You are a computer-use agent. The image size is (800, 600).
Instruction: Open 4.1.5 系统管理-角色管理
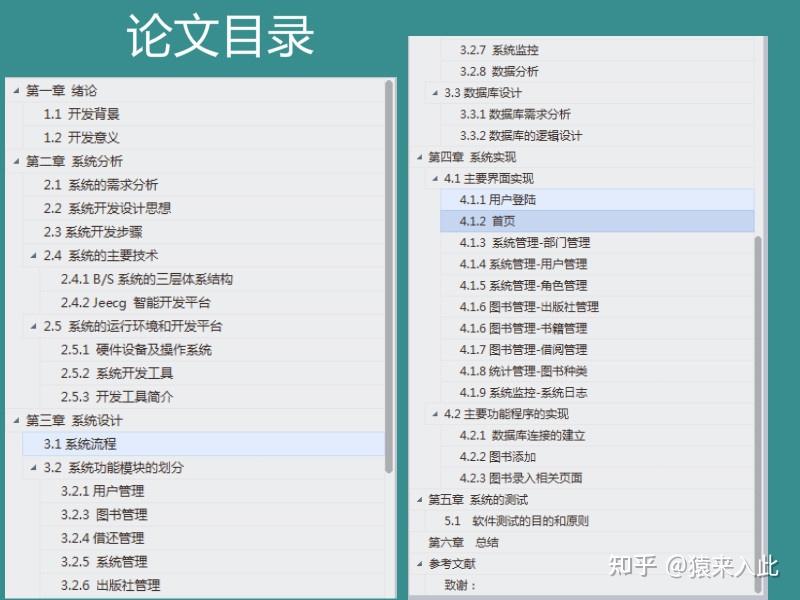coord(523,285)
